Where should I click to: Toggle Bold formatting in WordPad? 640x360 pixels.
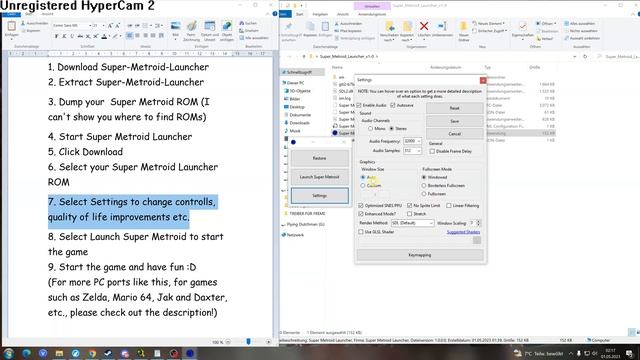pos(56,36)
